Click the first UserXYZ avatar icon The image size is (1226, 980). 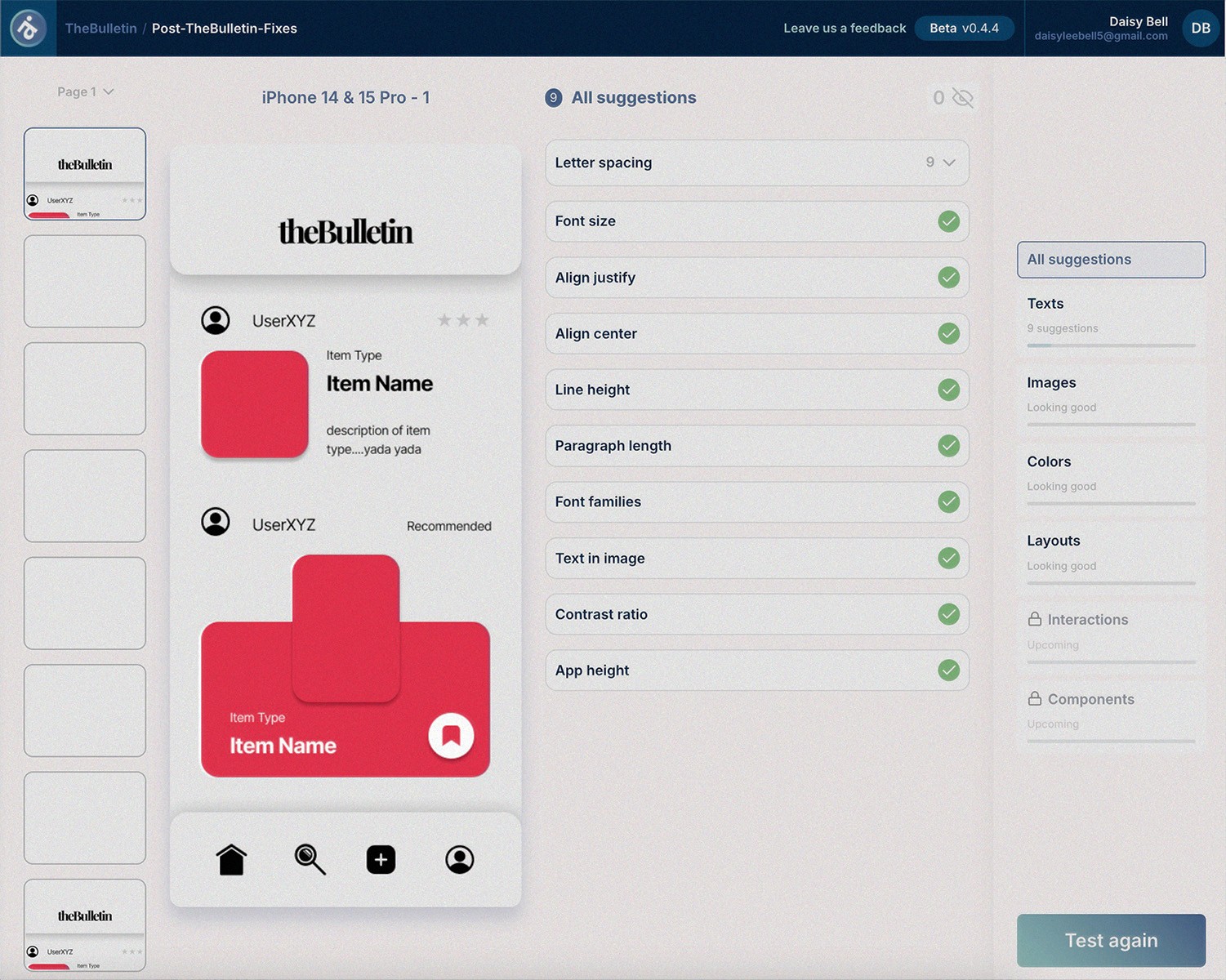[x=216, y=320]
